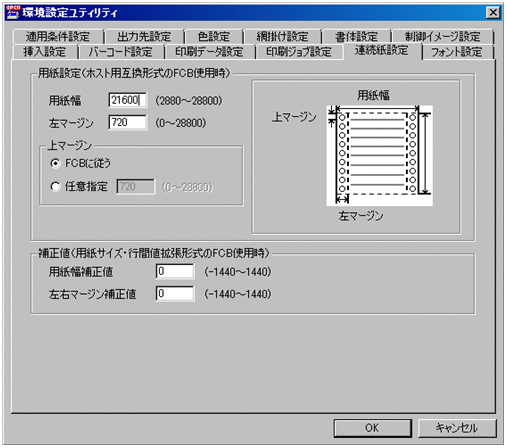The image size is (507, 448).
Task: Click the 左マージン input field
Action: pos(127,122)
